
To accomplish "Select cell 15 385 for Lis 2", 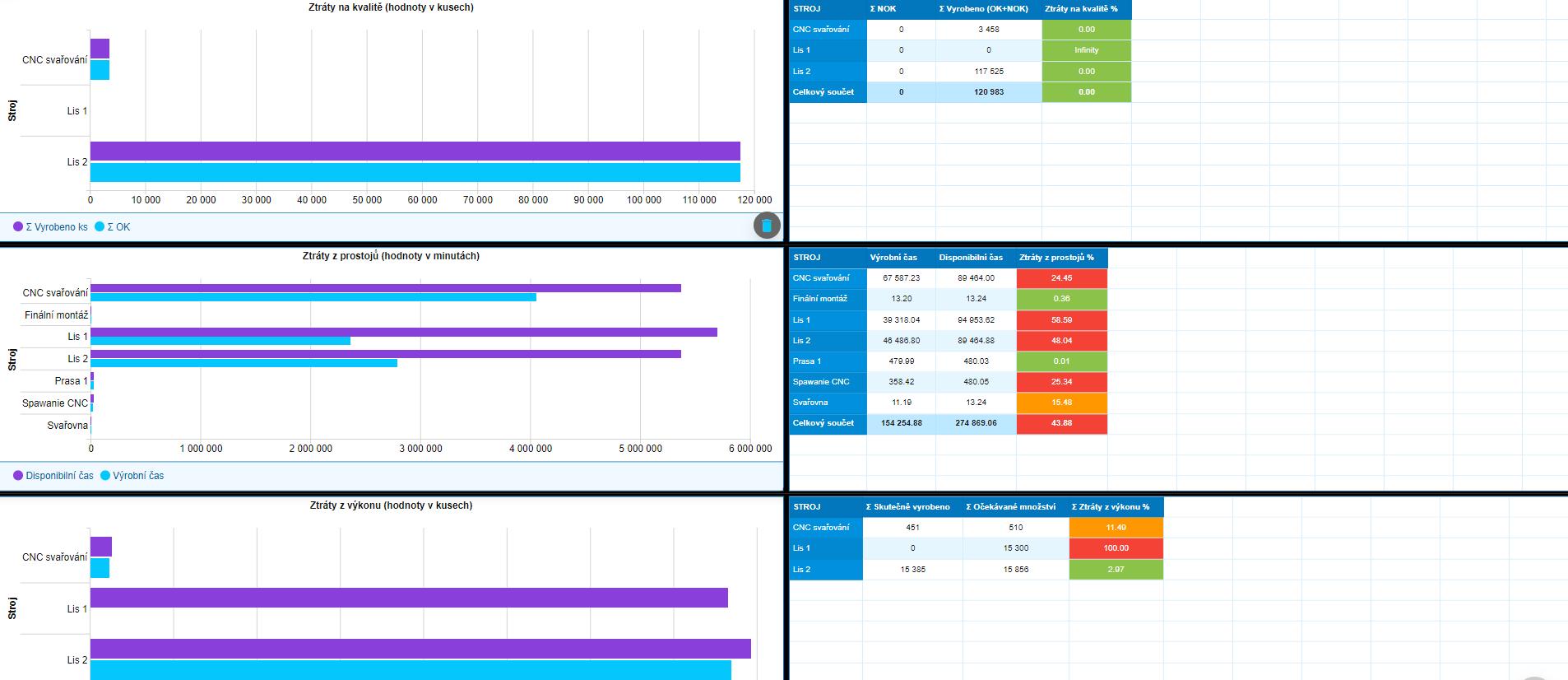I will (912, 570).
